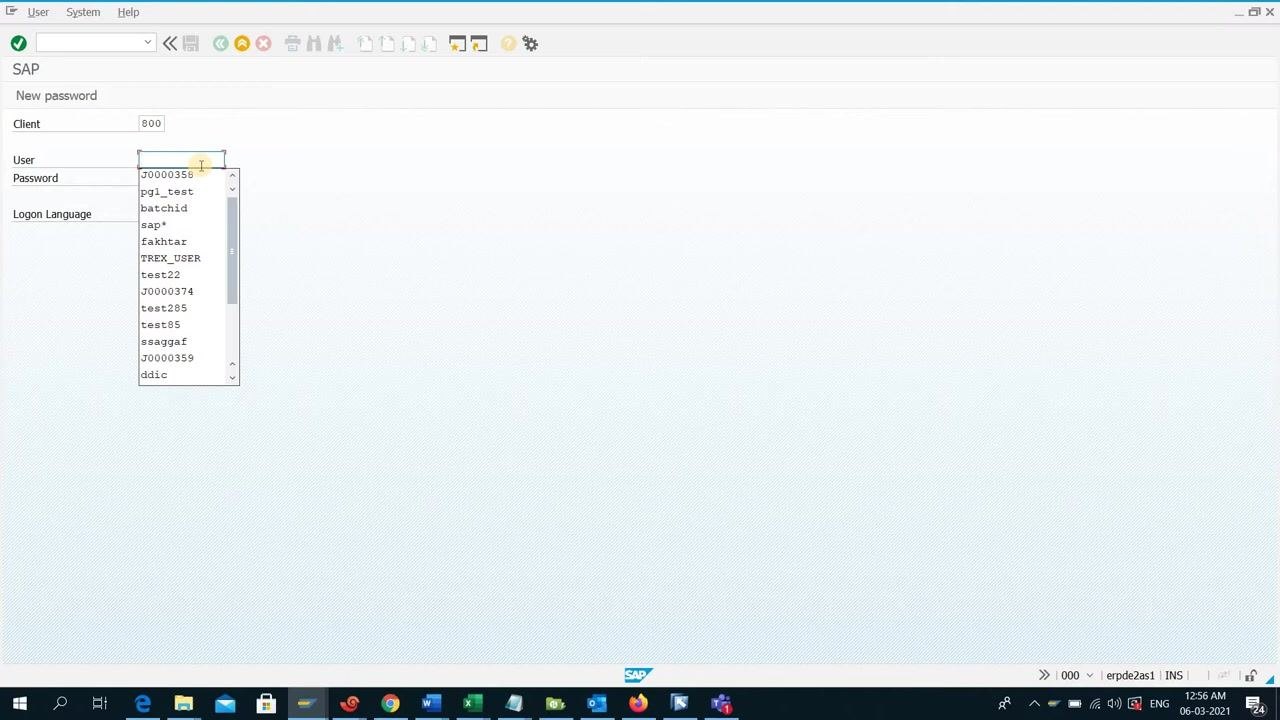Open Google Chrome from the taskbar
1280x720 pixels.
pos(390,704)
